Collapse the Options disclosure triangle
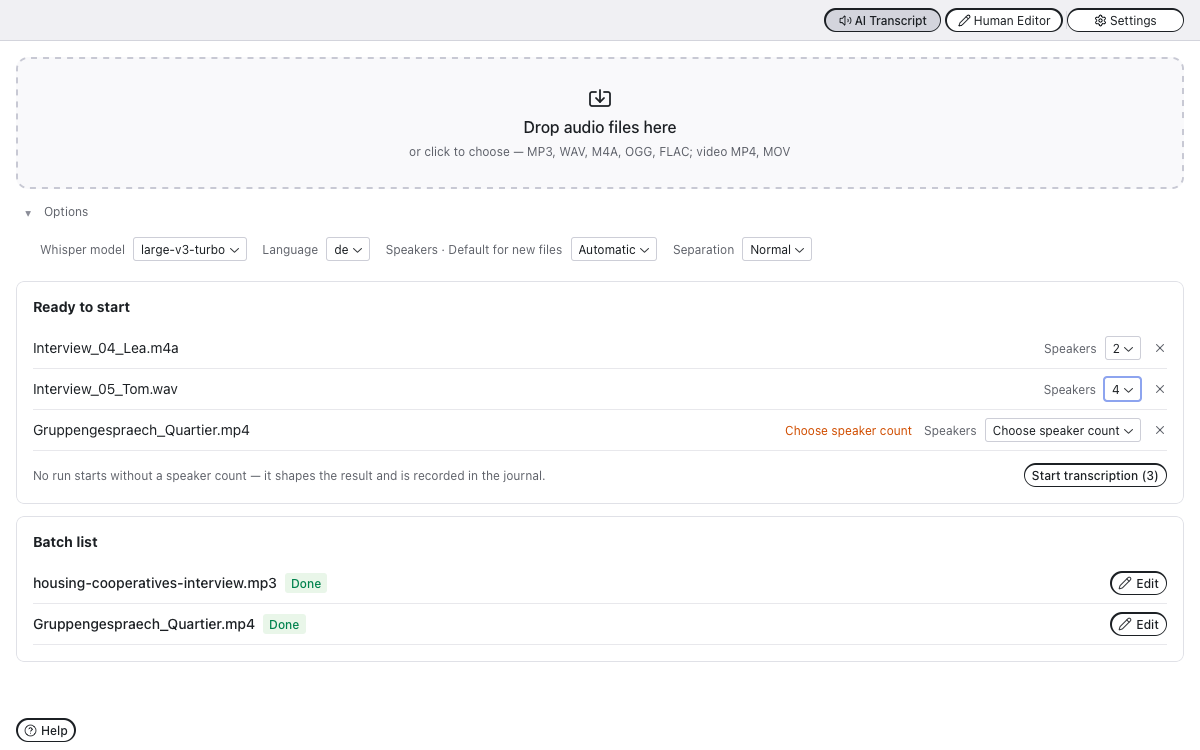 click(x=28, y=213)
